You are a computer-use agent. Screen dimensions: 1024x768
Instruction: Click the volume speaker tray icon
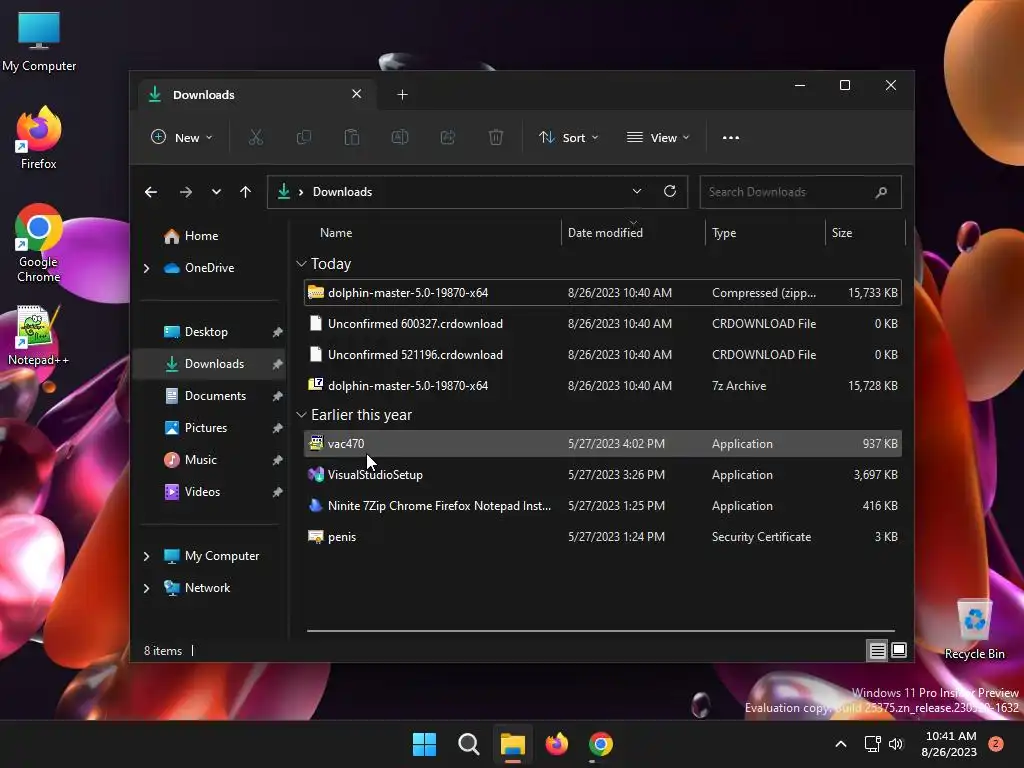tap(895, 744)
